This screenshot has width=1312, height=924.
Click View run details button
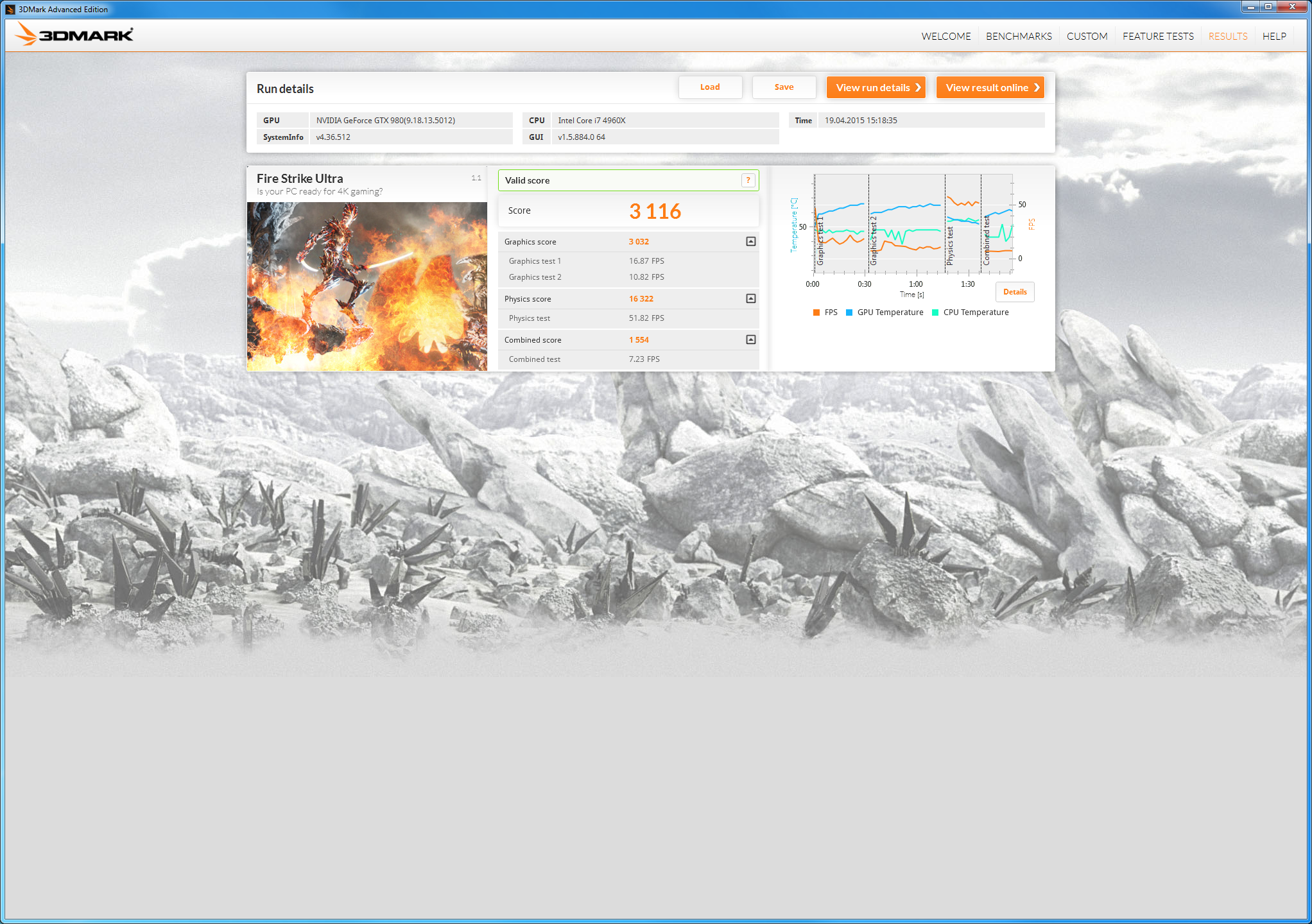[x=876, y=88]
